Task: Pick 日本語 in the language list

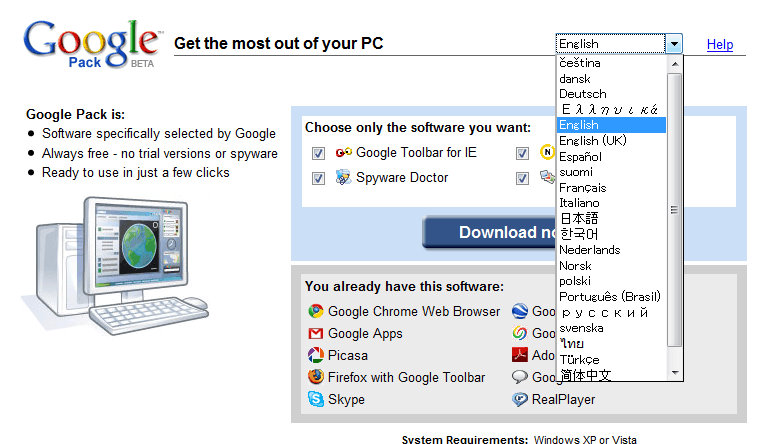Action: pos(612,218)
